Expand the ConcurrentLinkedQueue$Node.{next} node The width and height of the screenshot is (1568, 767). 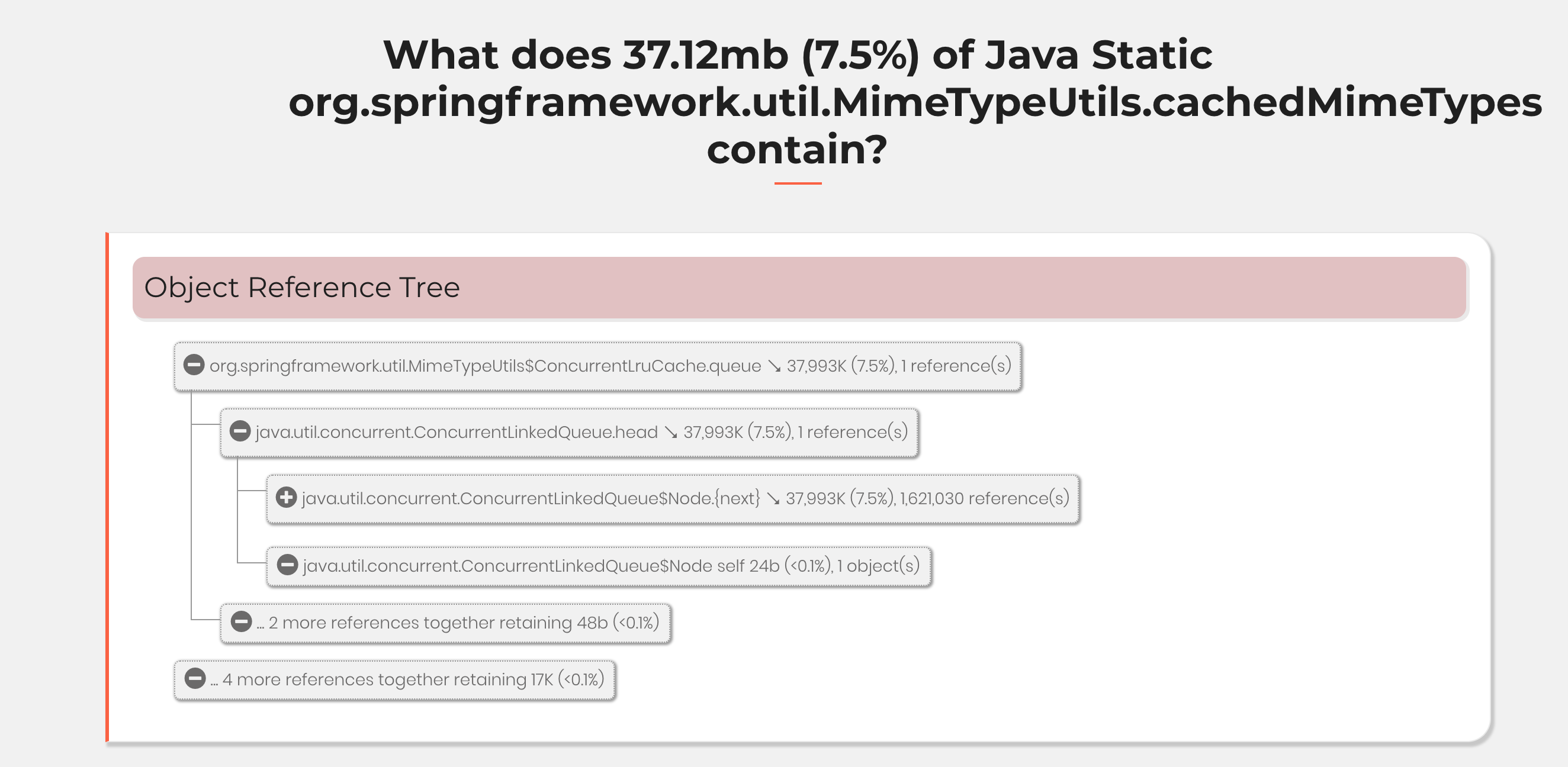point(286,498)
